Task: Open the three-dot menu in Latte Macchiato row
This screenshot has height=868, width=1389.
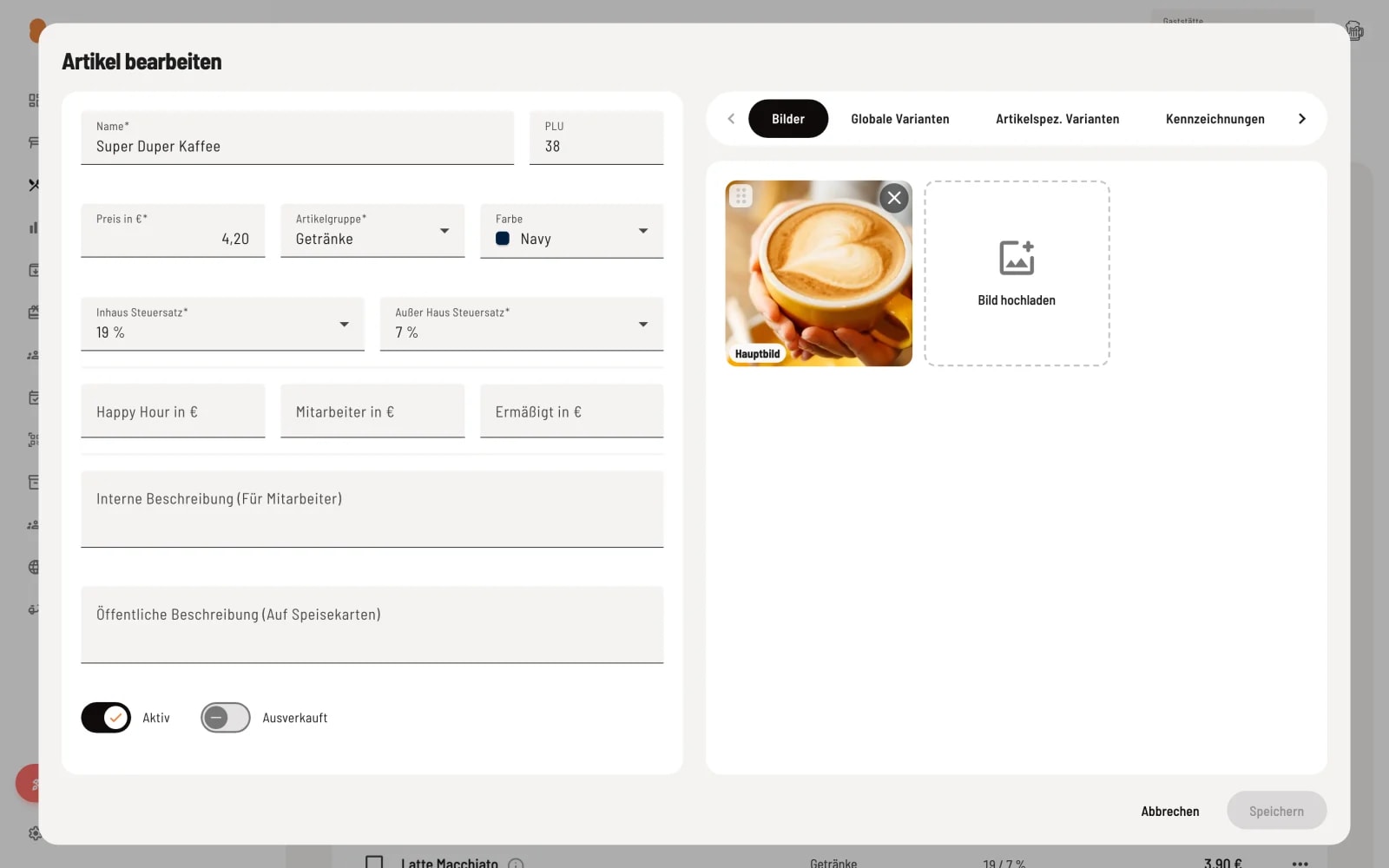Action: 1300,864
